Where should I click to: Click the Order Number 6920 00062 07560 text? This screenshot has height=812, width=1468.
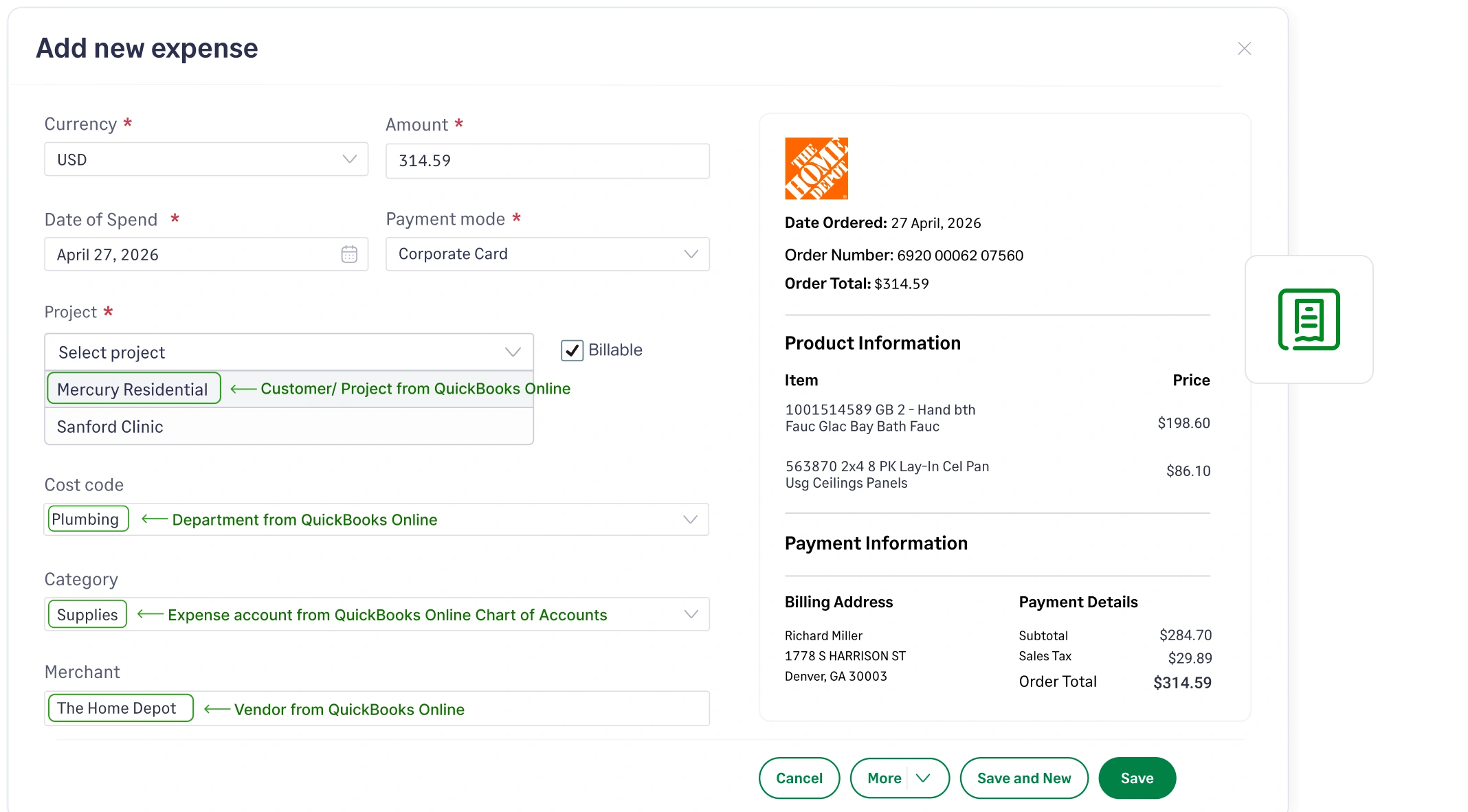click(904, 256)
